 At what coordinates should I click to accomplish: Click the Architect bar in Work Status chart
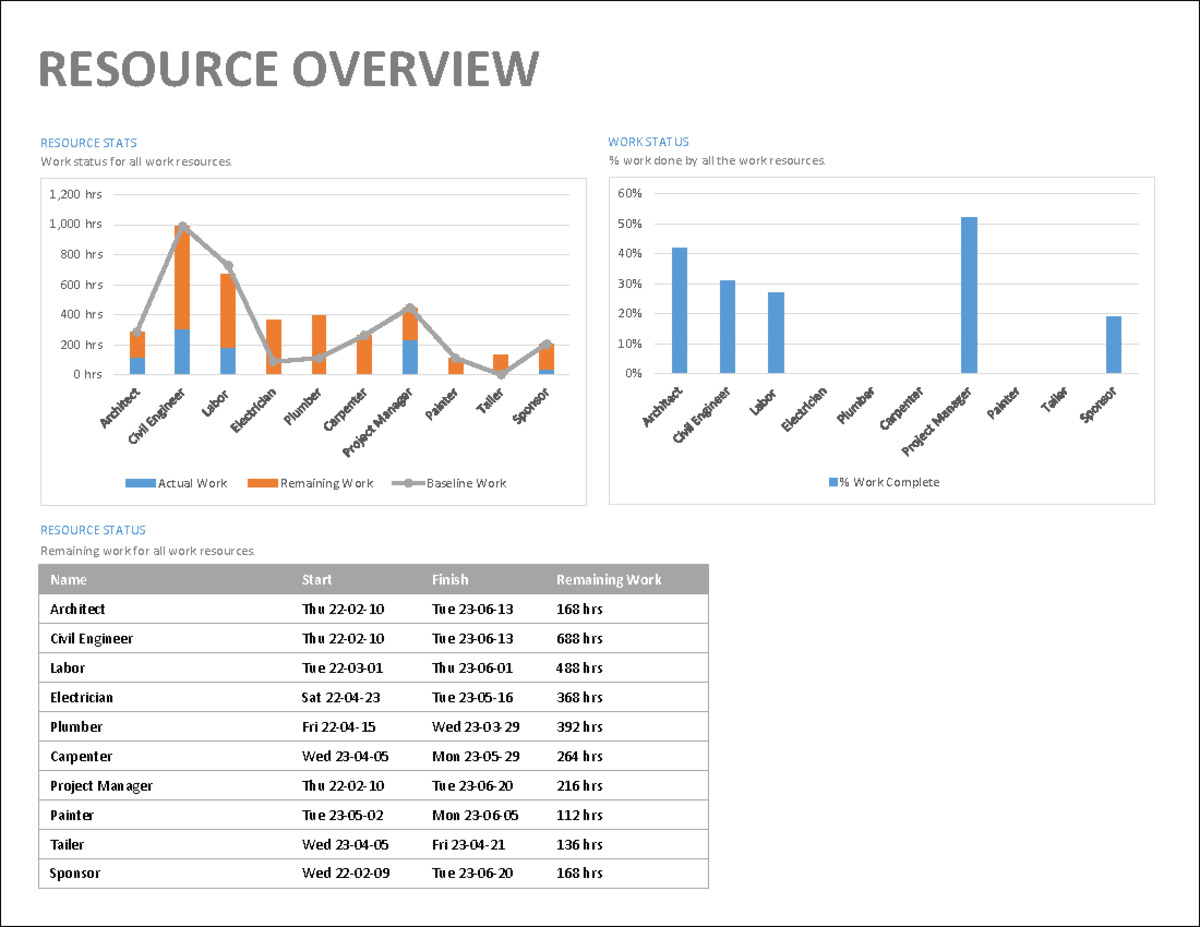point(678,310)
